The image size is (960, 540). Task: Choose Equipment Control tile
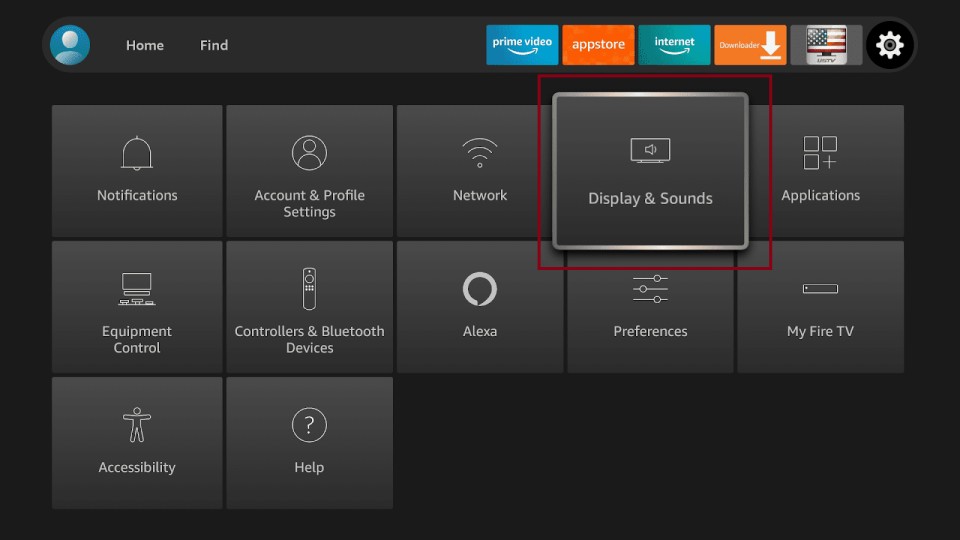click(137, 307)
